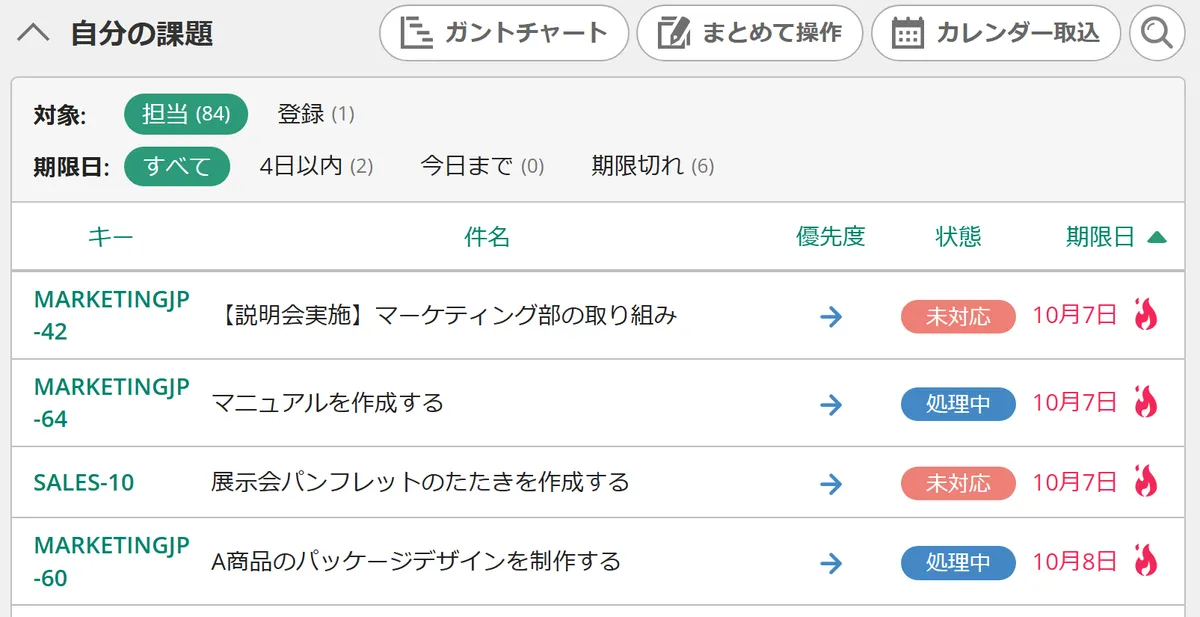Image resolution: width=1200 pixels, height=617 pixels.
Task: Open the Gantt chart view
Action: click(x=503, y=33)
